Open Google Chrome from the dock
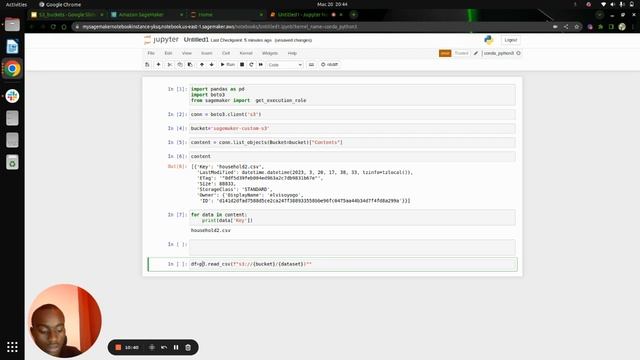The image size is (640, 360). coord(12,69)
